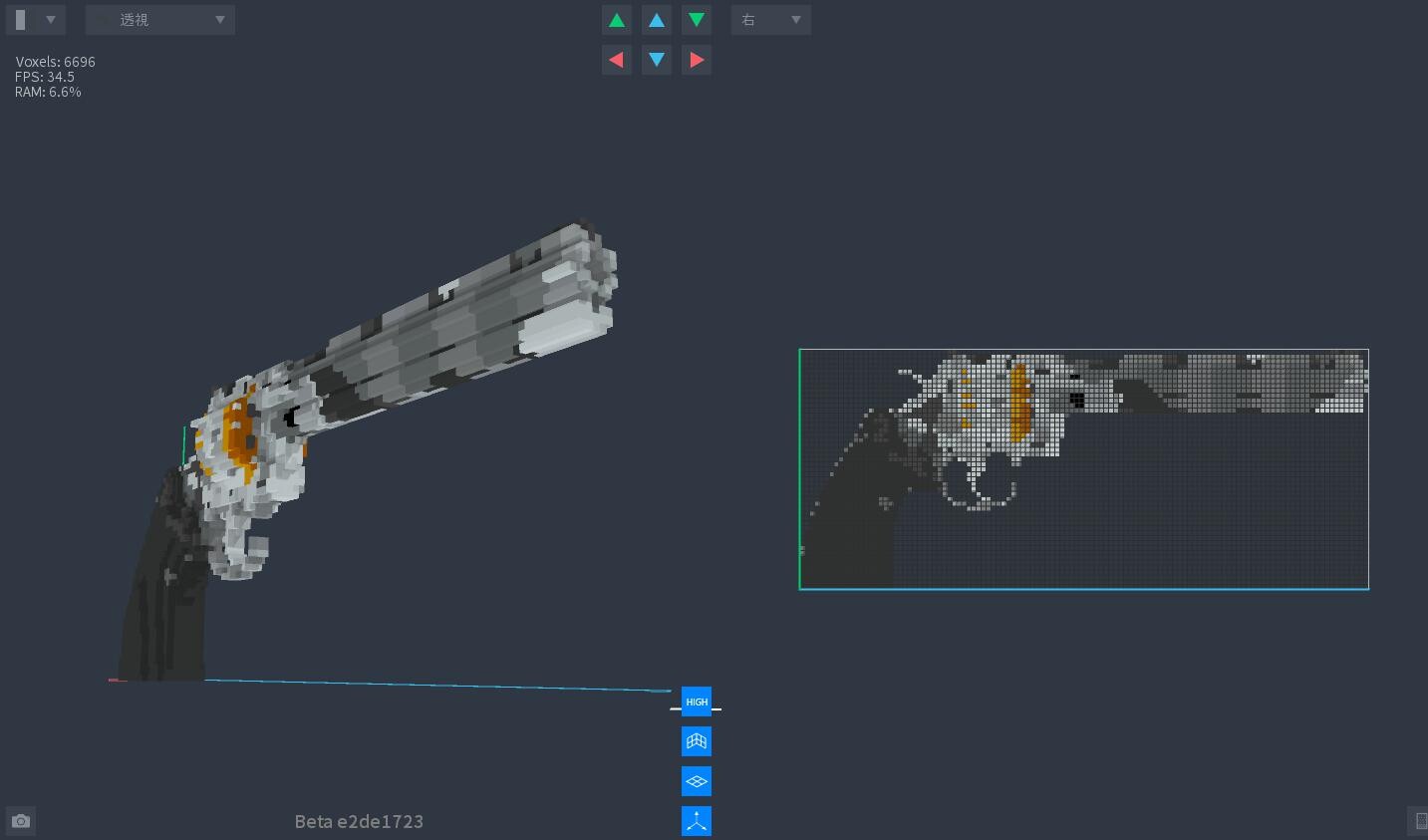Image resolution: width=1428 pixels, height=840 pixels.
Task: Click the FPS statistic text
Action: point(44,76)
